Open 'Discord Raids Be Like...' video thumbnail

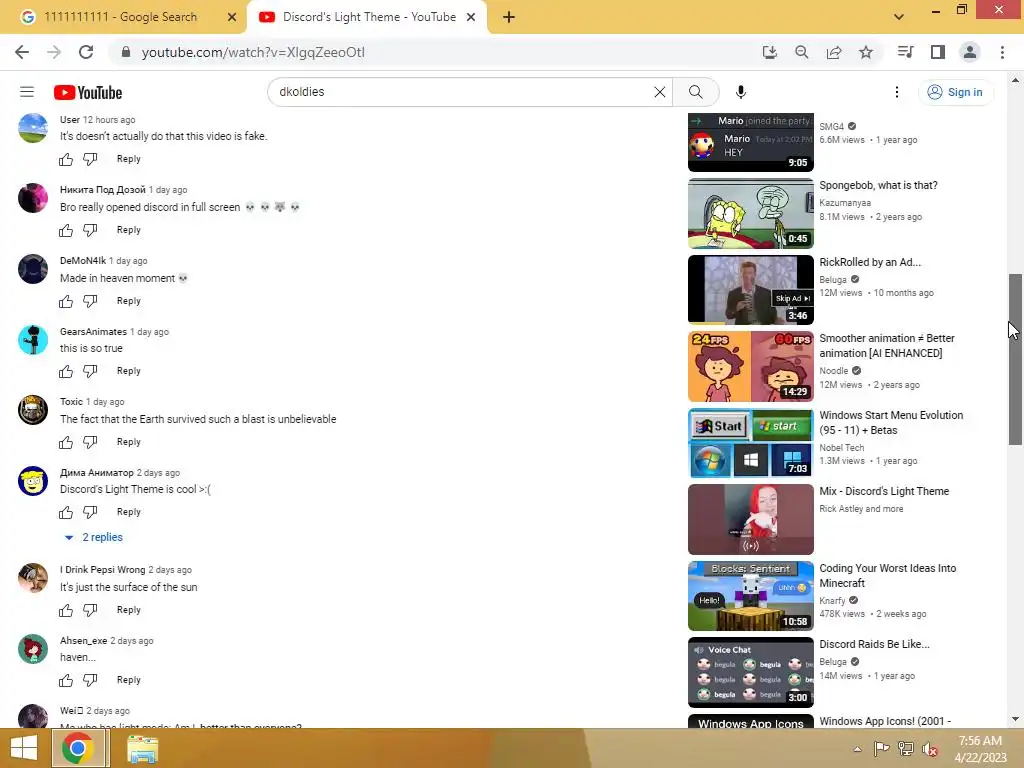coord(751,673)
